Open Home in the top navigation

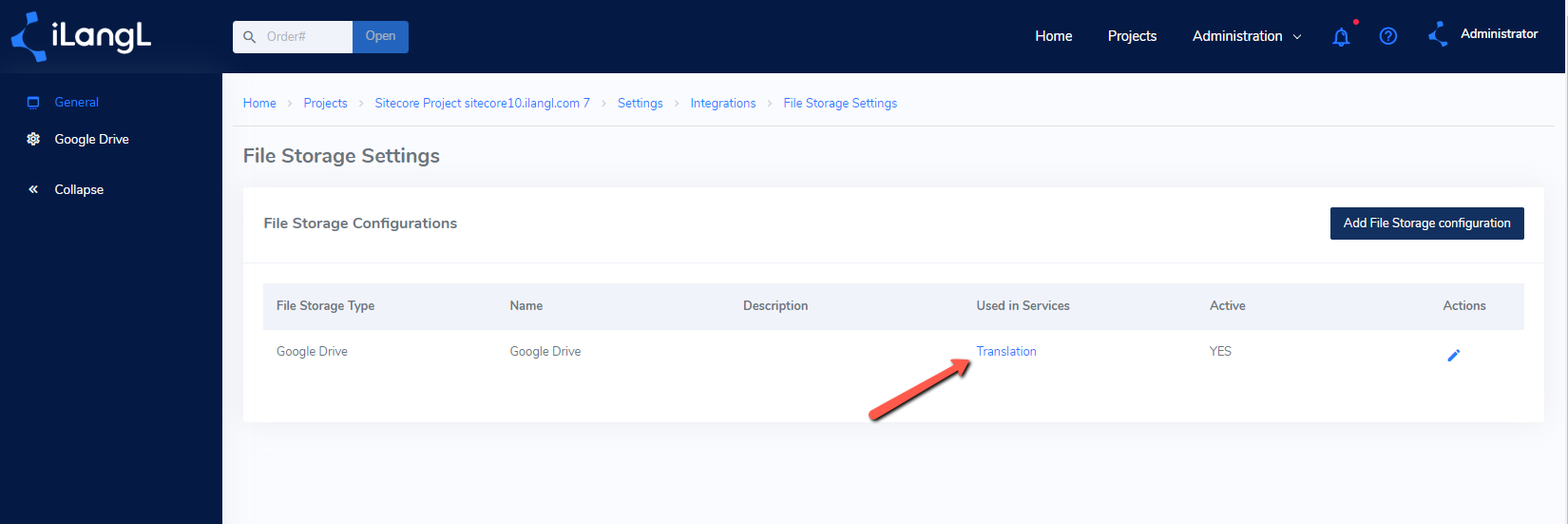click(1054, 36)
